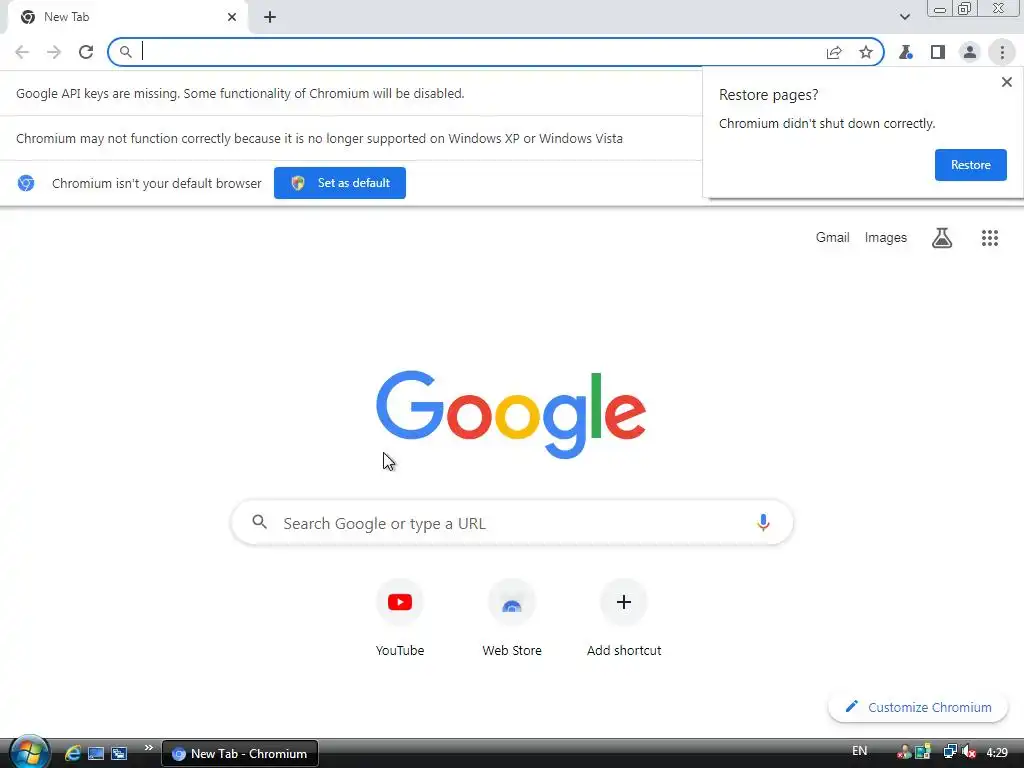Toggle the side panel
1024x768 pixels.
click(x=938, y=52)
